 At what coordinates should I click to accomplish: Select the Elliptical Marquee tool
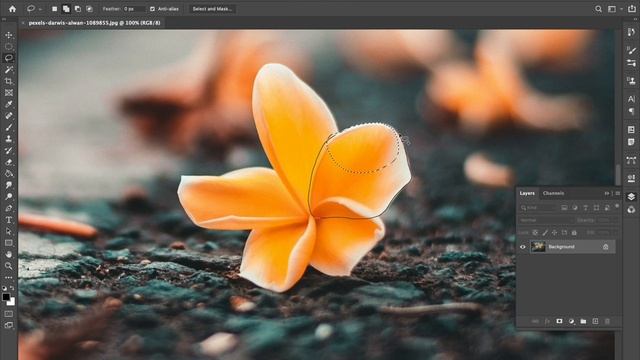point(9,47)
